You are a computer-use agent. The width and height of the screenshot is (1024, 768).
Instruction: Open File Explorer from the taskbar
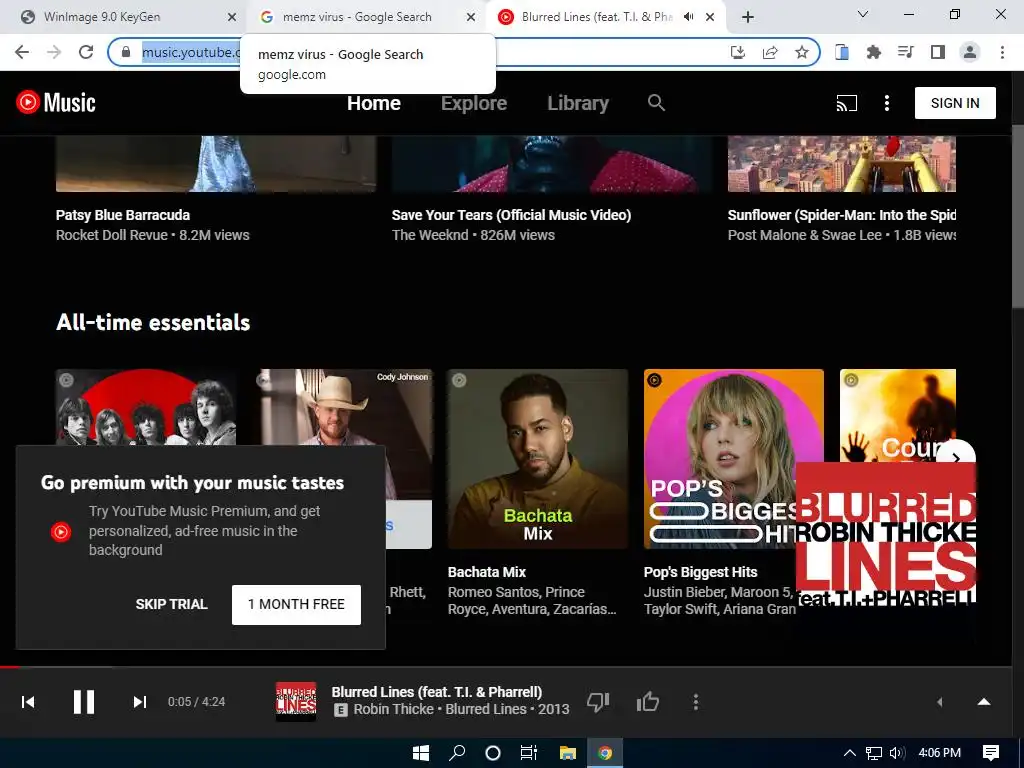[x=568, y=753]
